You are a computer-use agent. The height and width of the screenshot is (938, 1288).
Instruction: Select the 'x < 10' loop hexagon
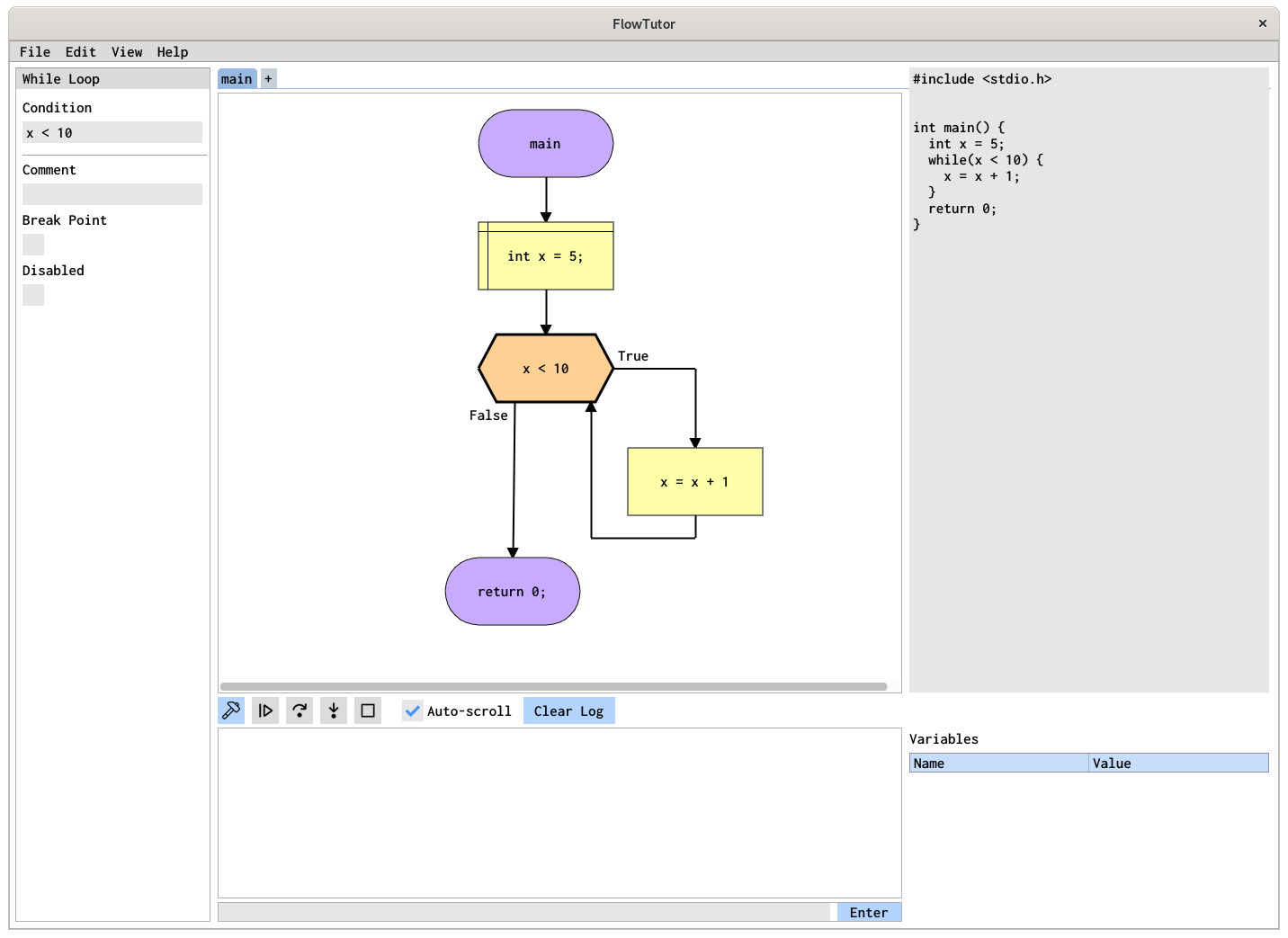click(546, 369)
